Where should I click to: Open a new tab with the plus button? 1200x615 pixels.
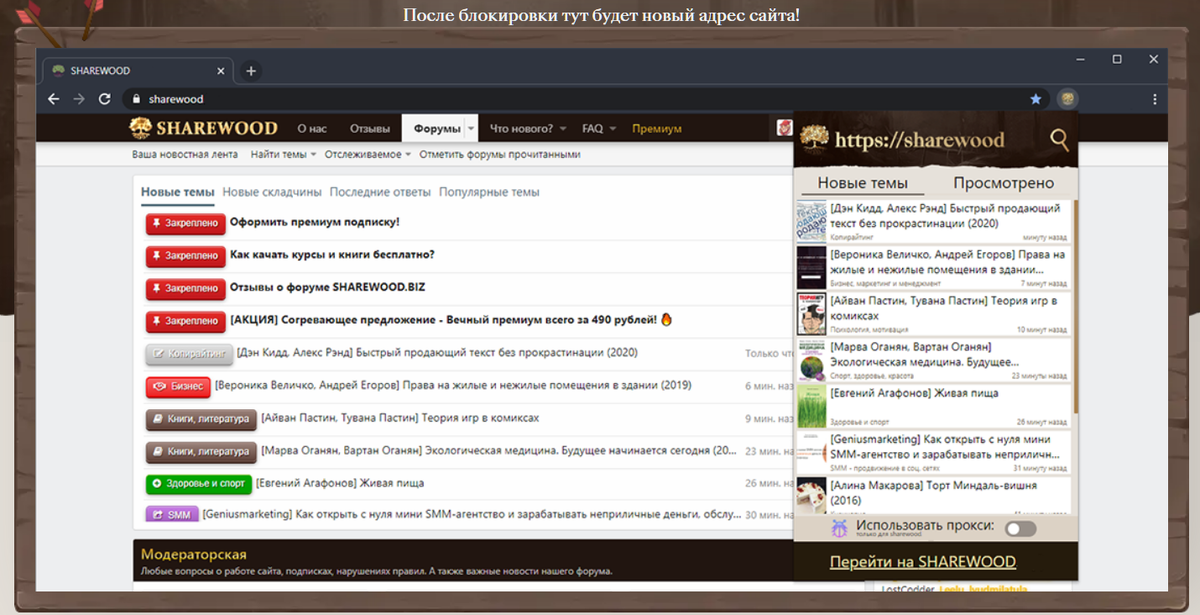(x=251, y=71)
